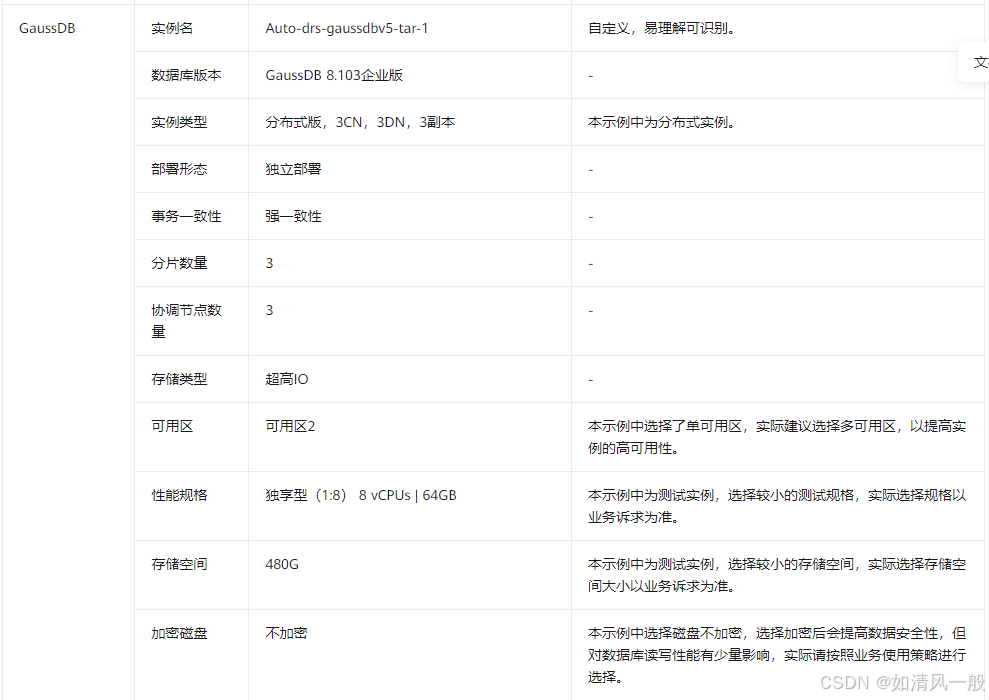The image size is (989, 700).
Task: Click the 实例类型 parameter label
Action: [x=179, y=122]
